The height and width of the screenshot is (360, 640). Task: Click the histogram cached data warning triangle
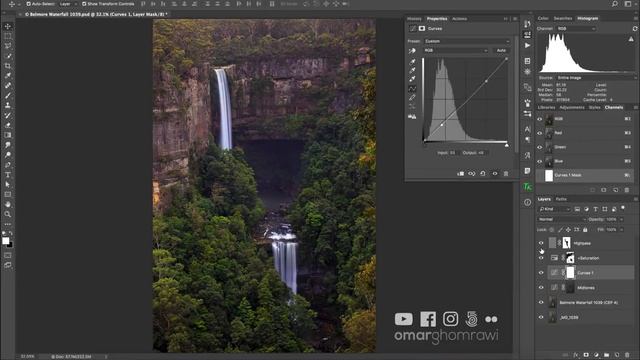tap(631, 39)
